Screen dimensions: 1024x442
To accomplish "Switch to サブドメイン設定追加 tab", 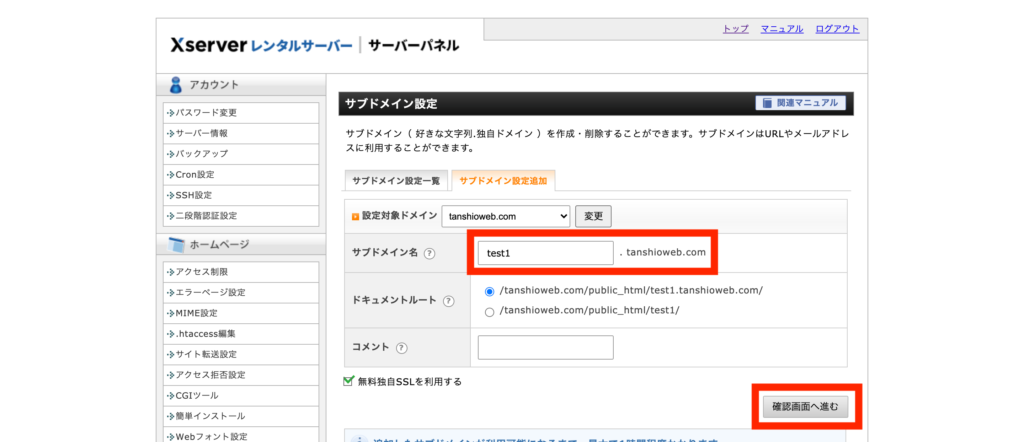I will 503,181.
